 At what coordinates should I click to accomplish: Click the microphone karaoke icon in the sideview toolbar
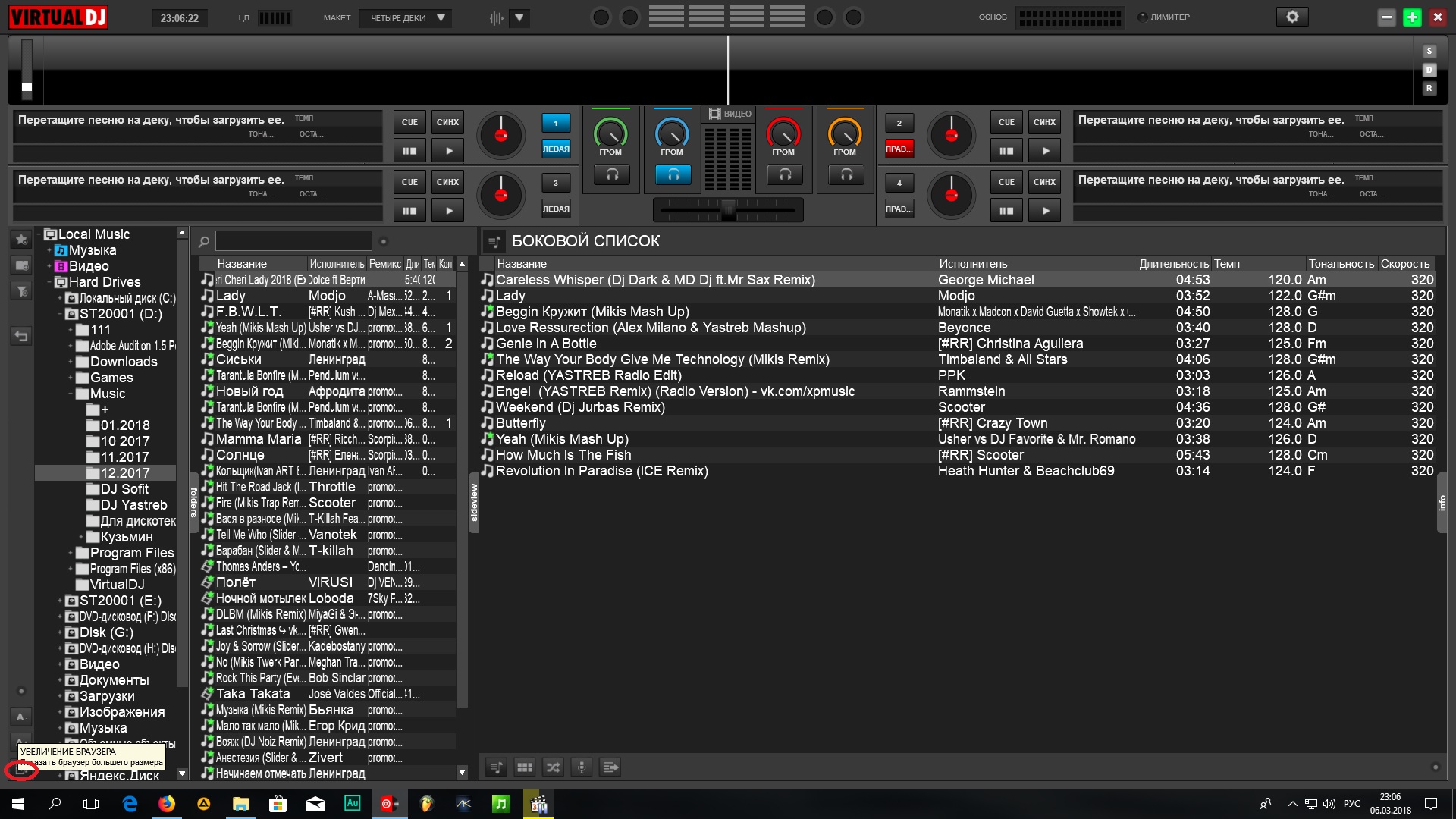(582, 767)
